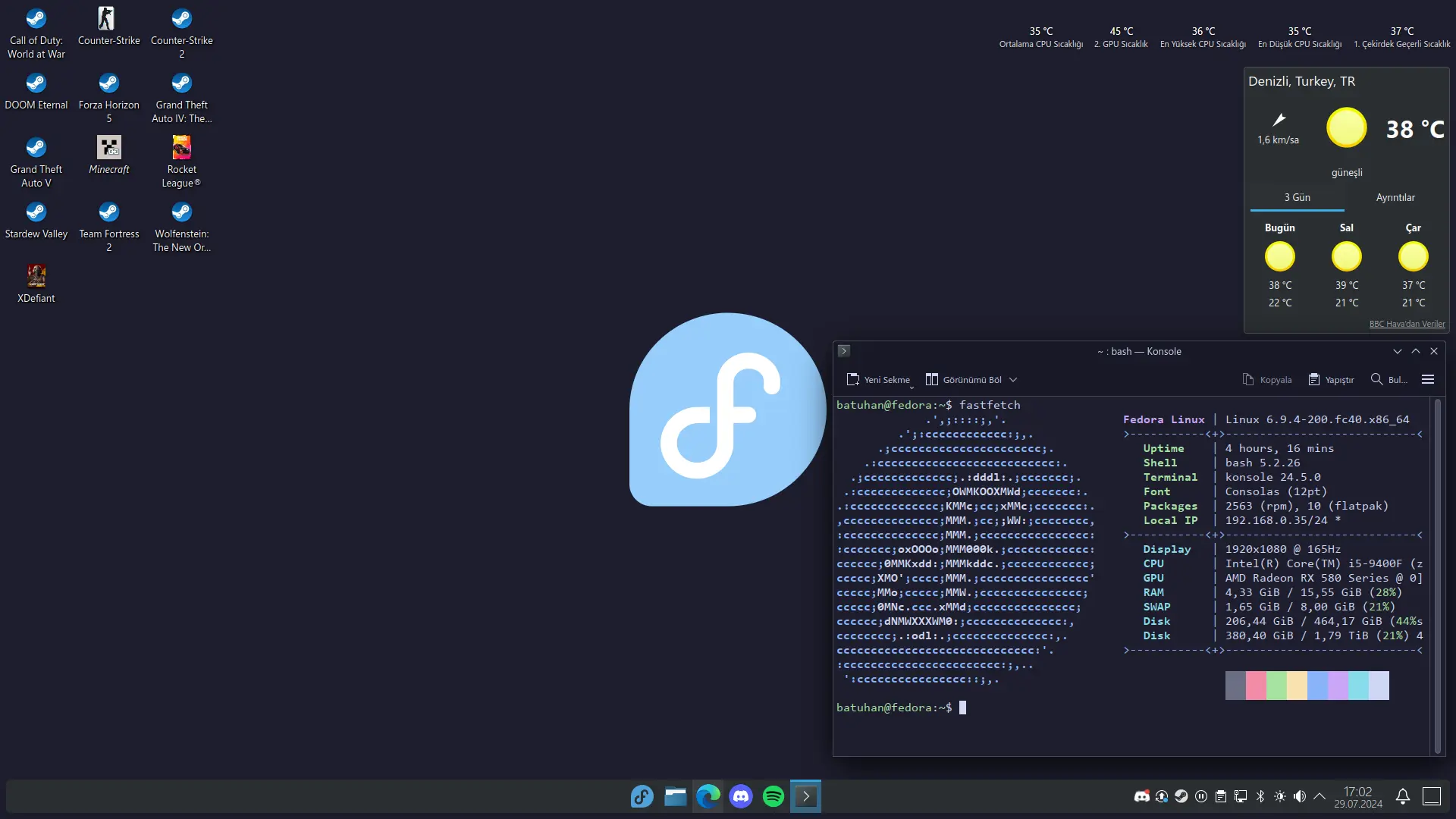Open Discord from taskbar
Image resolution: width=1456 pixels, height=819 pixels.
click(x=741, y=796)
